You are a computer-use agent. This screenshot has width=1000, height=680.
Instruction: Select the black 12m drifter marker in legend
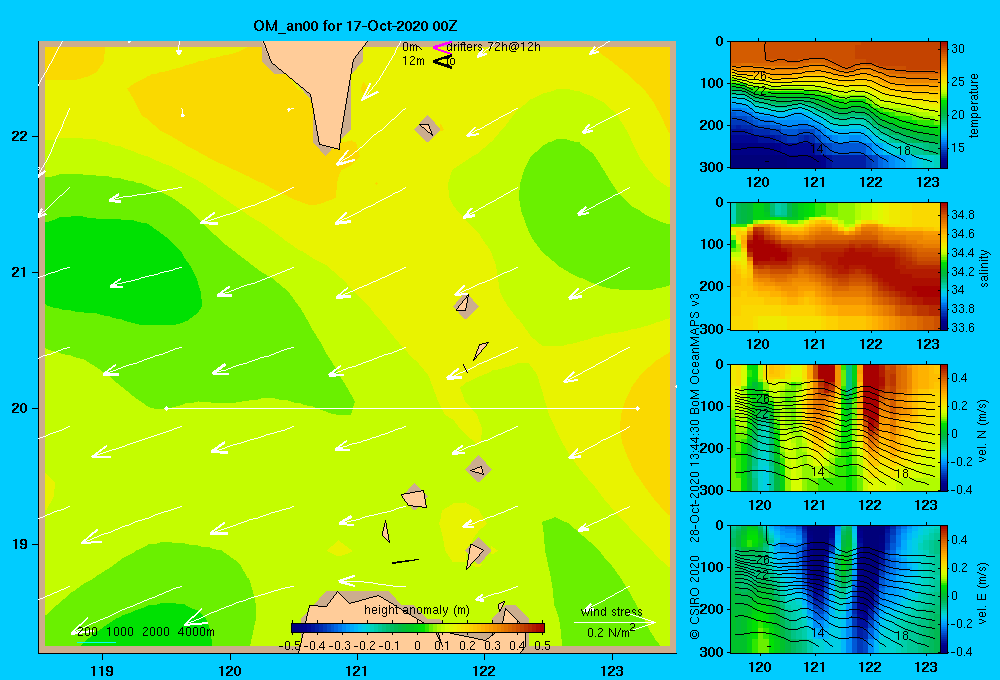click(x=443, y=61)
